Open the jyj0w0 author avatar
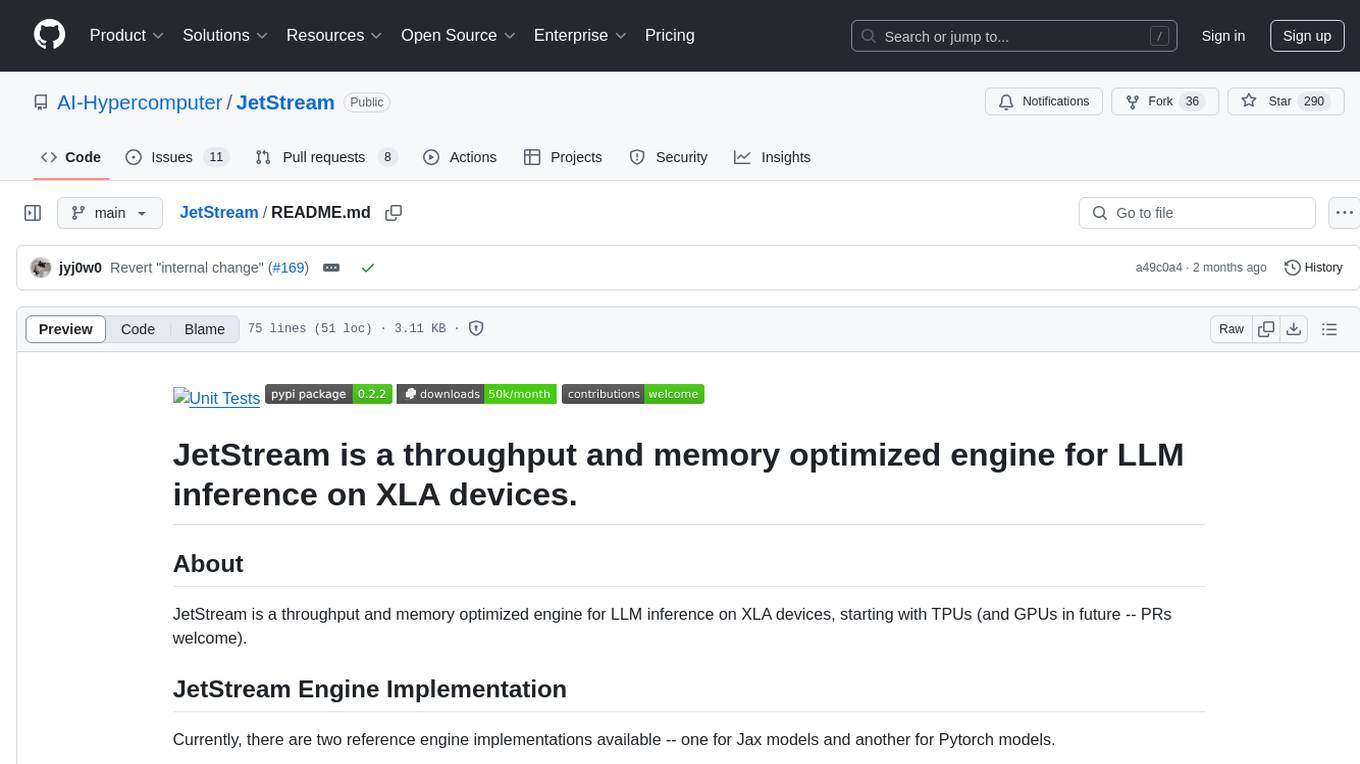 coord(41,268)
